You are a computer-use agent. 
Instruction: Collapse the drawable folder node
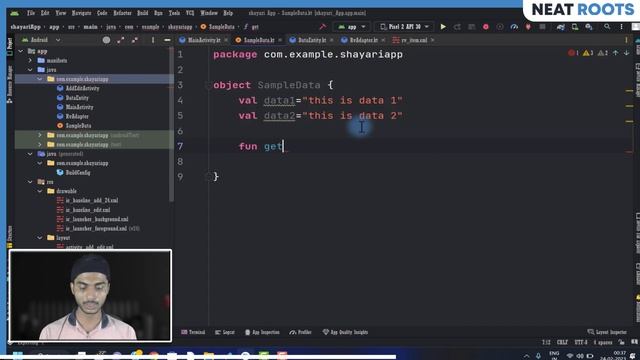click(x=40, y=191)
